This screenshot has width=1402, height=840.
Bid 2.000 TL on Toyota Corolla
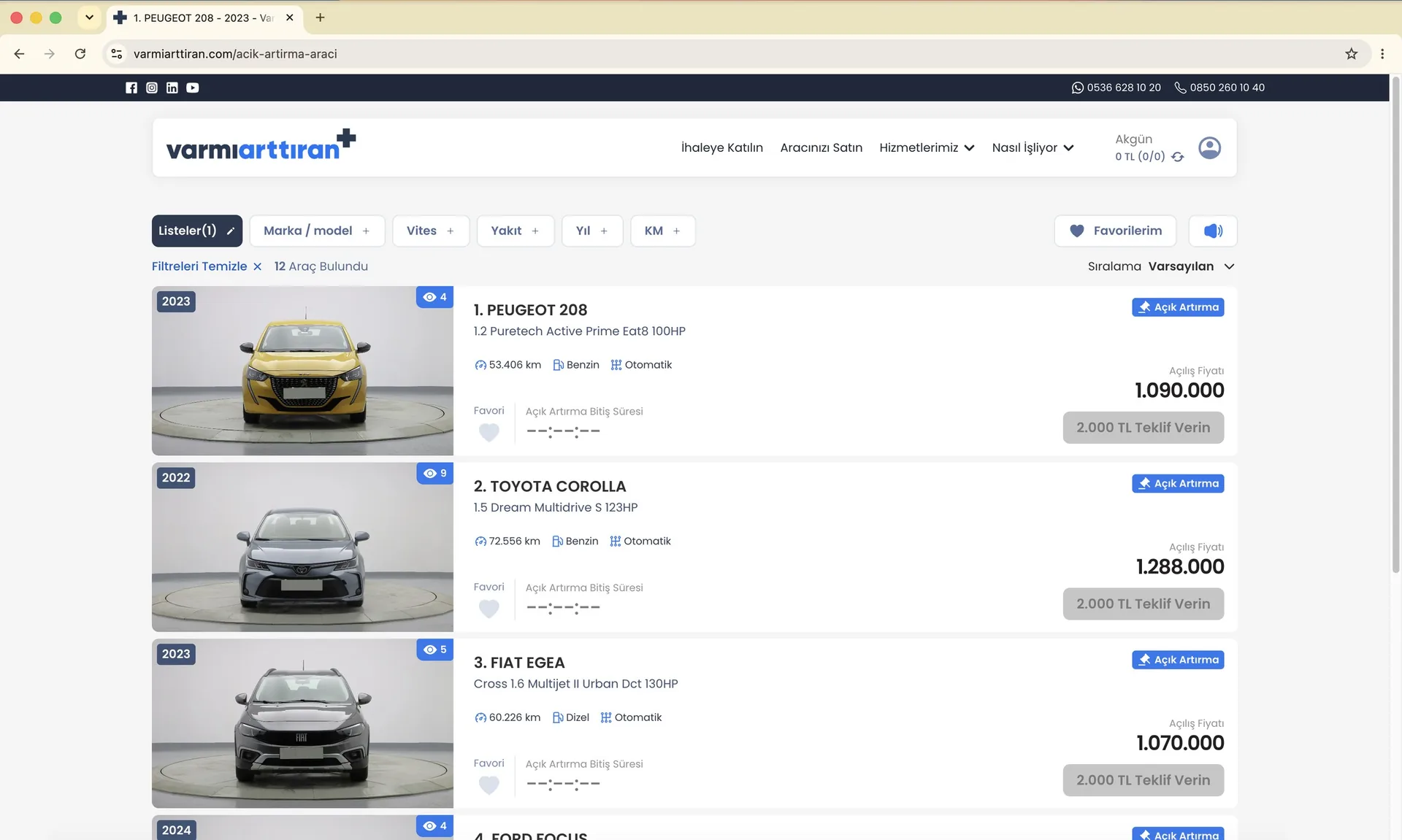point(1143,604)
